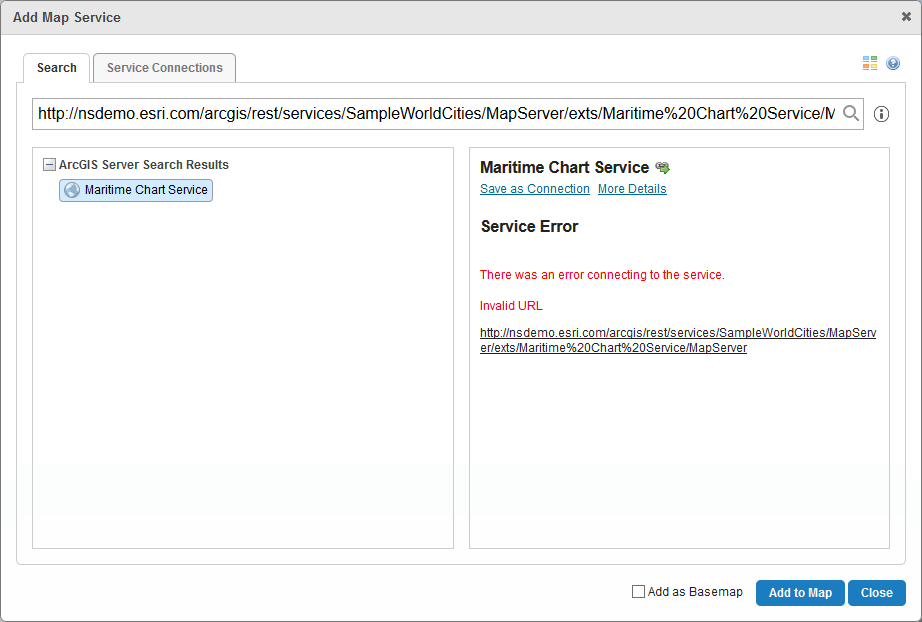Image resolution: width=922 pixels, height=622 pixels.
Task: Click the colored grid view icon
Action: (x=870, y=63)
